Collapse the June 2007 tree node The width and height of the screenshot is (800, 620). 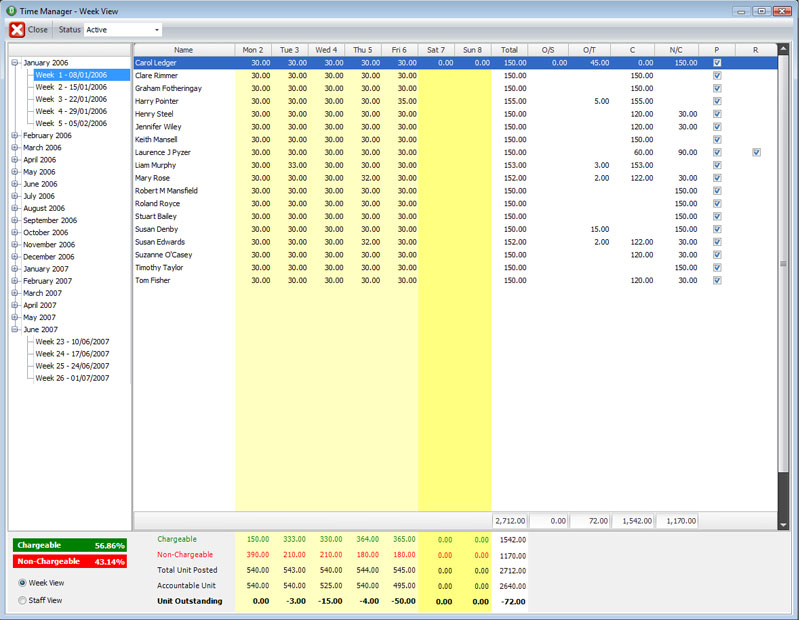tap(15, 330)
